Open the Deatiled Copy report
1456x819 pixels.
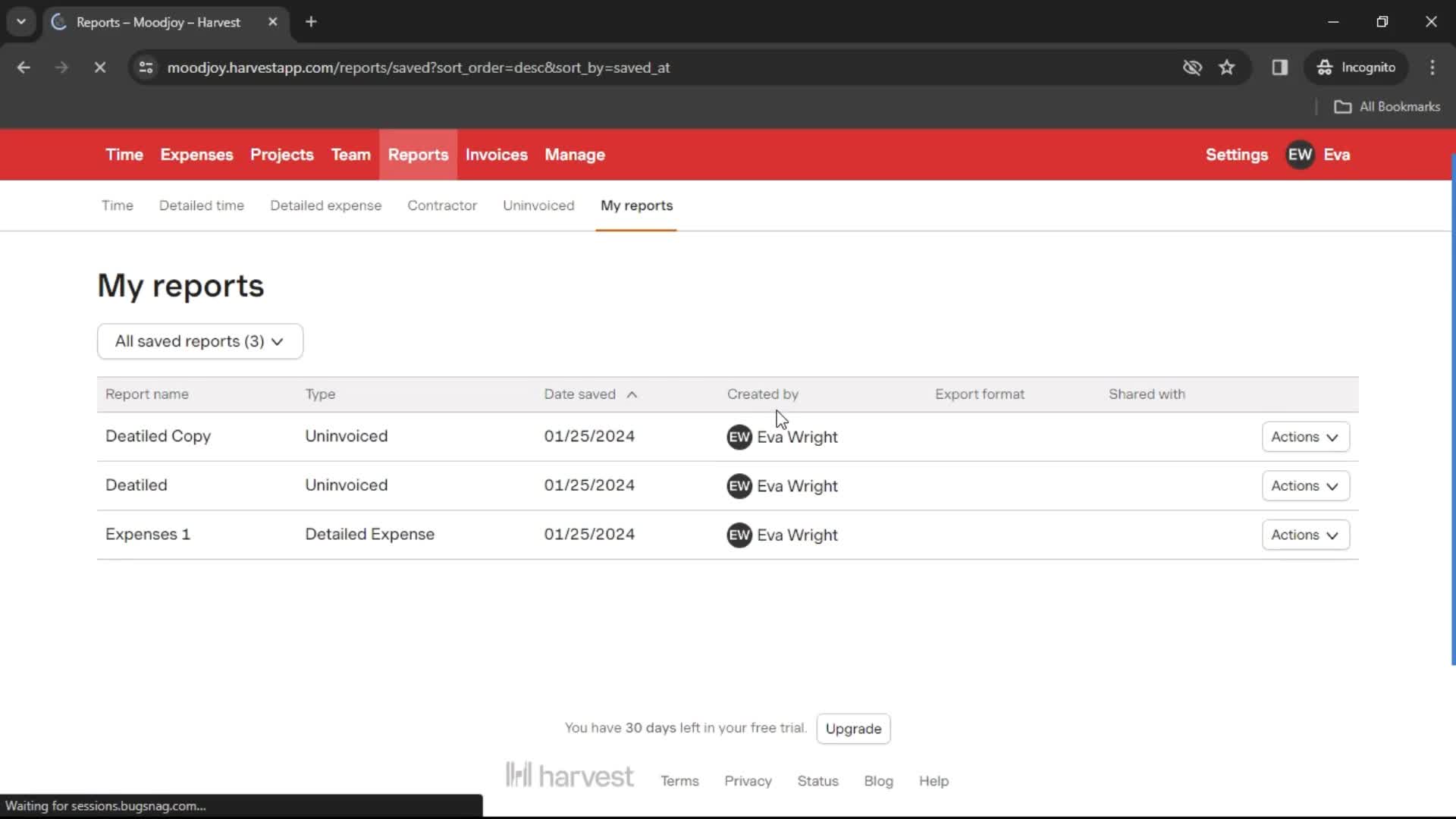click(158, 436)
